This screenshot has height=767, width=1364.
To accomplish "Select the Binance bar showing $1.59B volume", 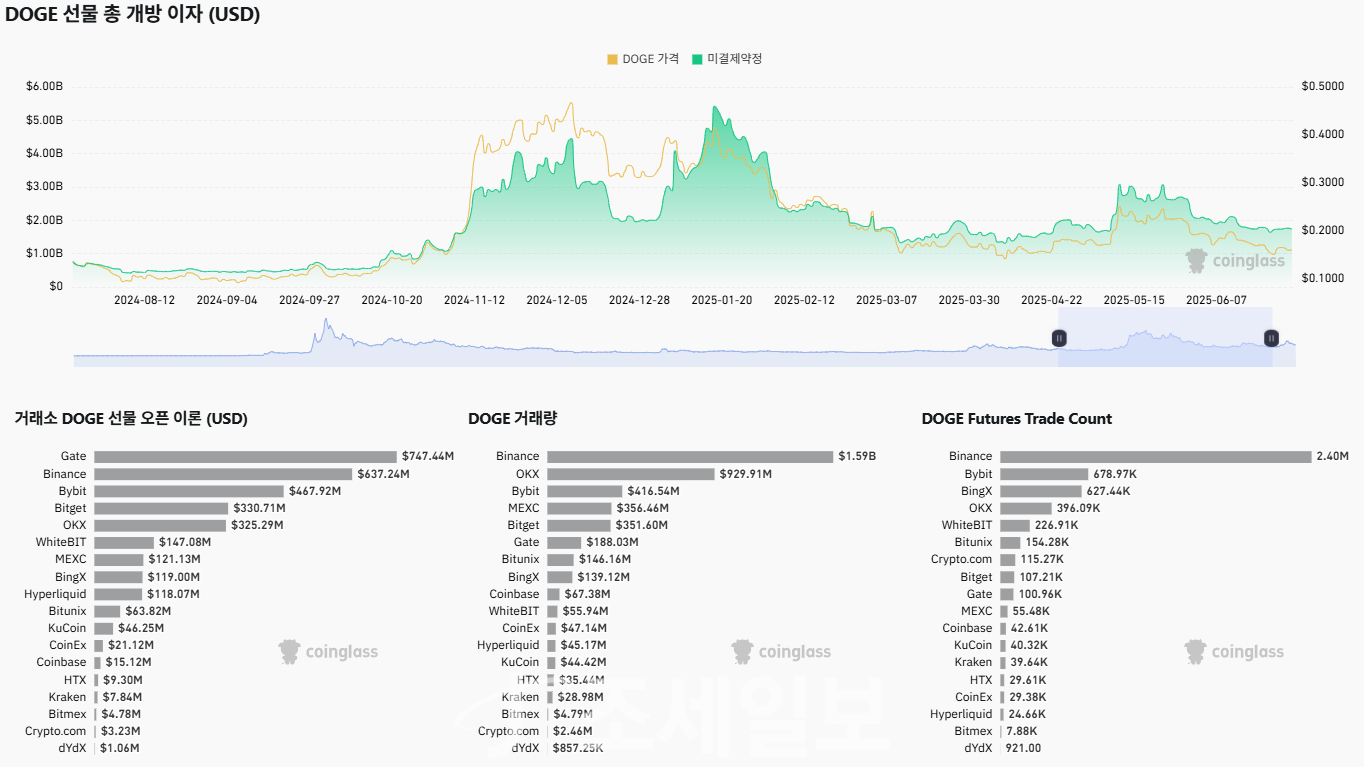I will pyautogui.click(x=689, y=456).
